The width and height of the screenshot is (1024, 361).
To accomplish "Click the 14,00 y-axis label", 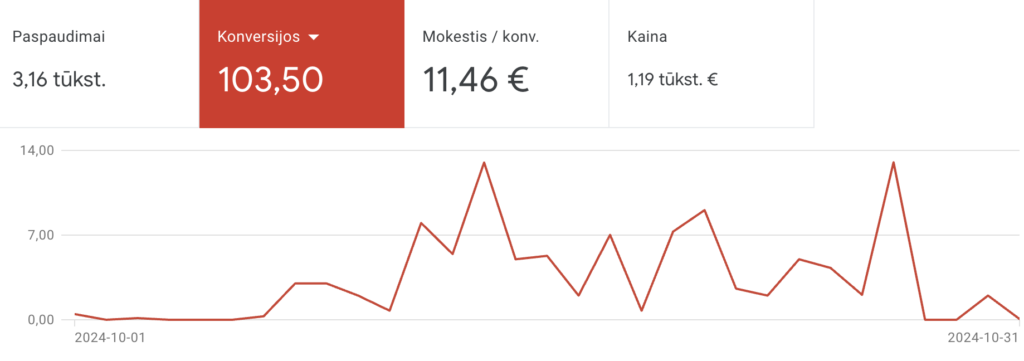I will click(56, 151).
